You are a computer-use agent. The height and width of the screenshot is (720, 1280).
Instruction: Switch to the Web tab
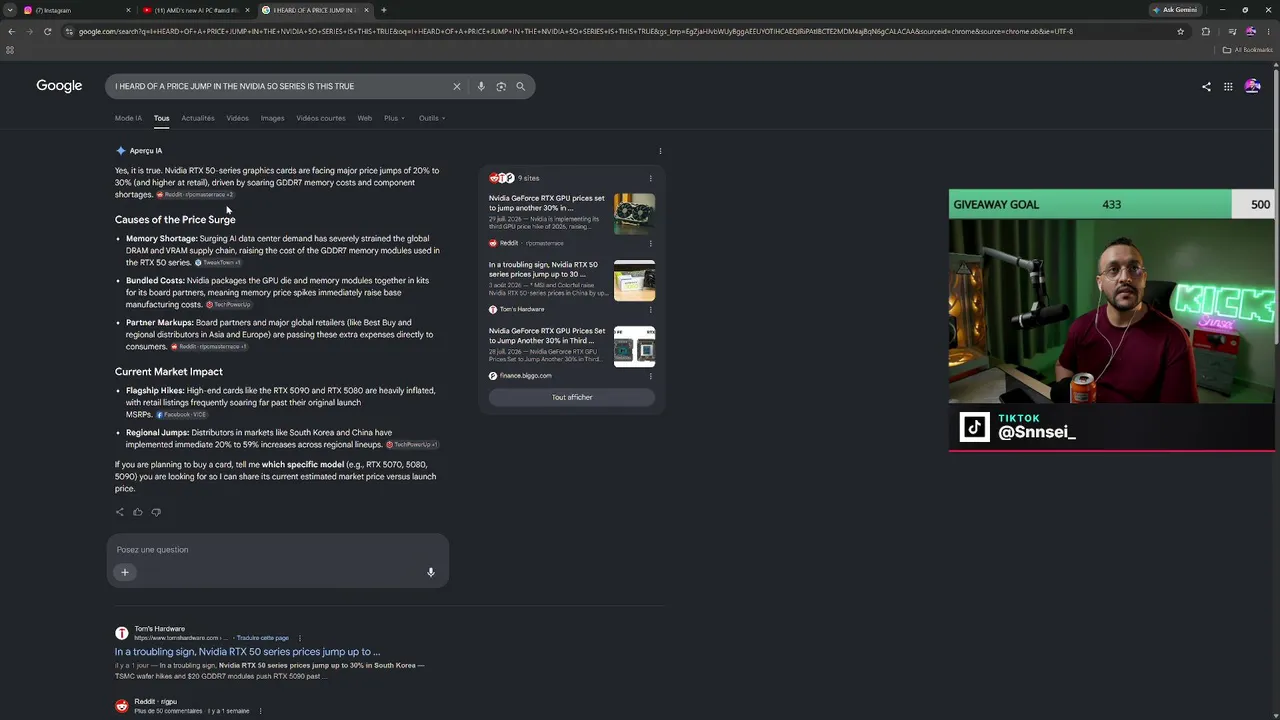[x=365, y=118]
